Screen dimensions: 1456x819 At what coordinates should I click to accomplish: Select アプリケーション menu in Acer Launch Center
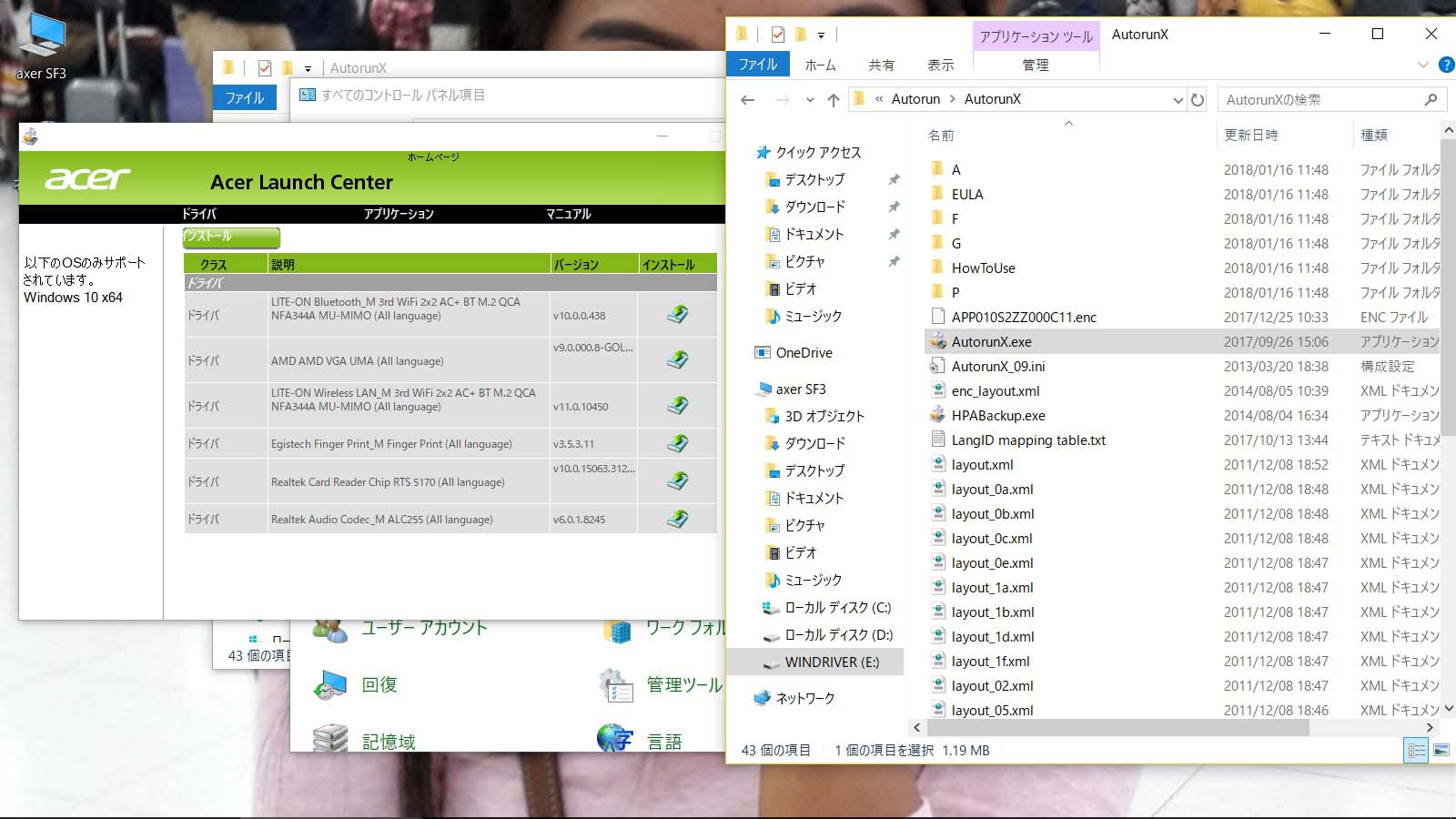[x=399, y=214]
